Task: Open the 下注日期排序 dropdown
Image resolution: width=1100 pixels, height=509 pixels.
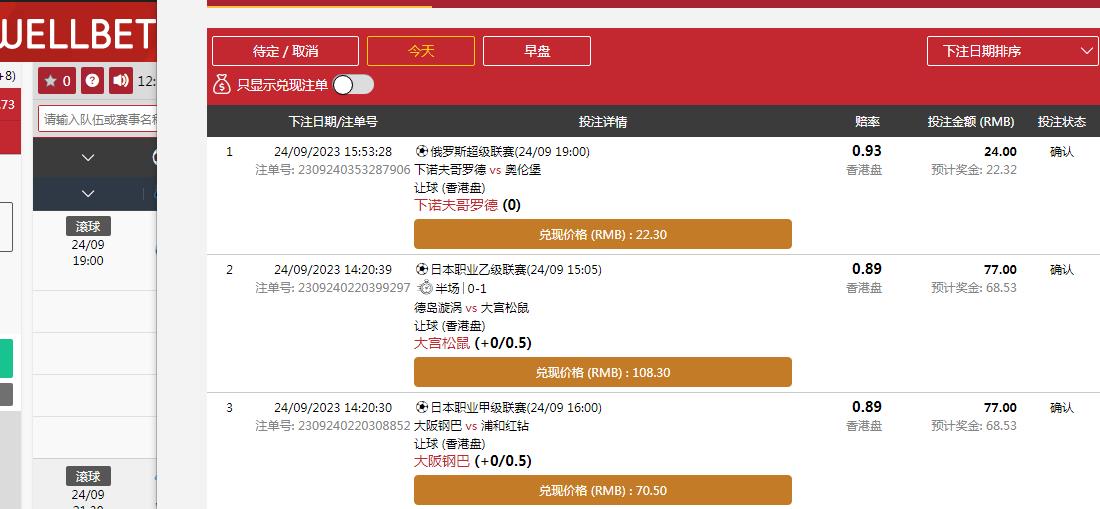Action: coord(1012,51)
